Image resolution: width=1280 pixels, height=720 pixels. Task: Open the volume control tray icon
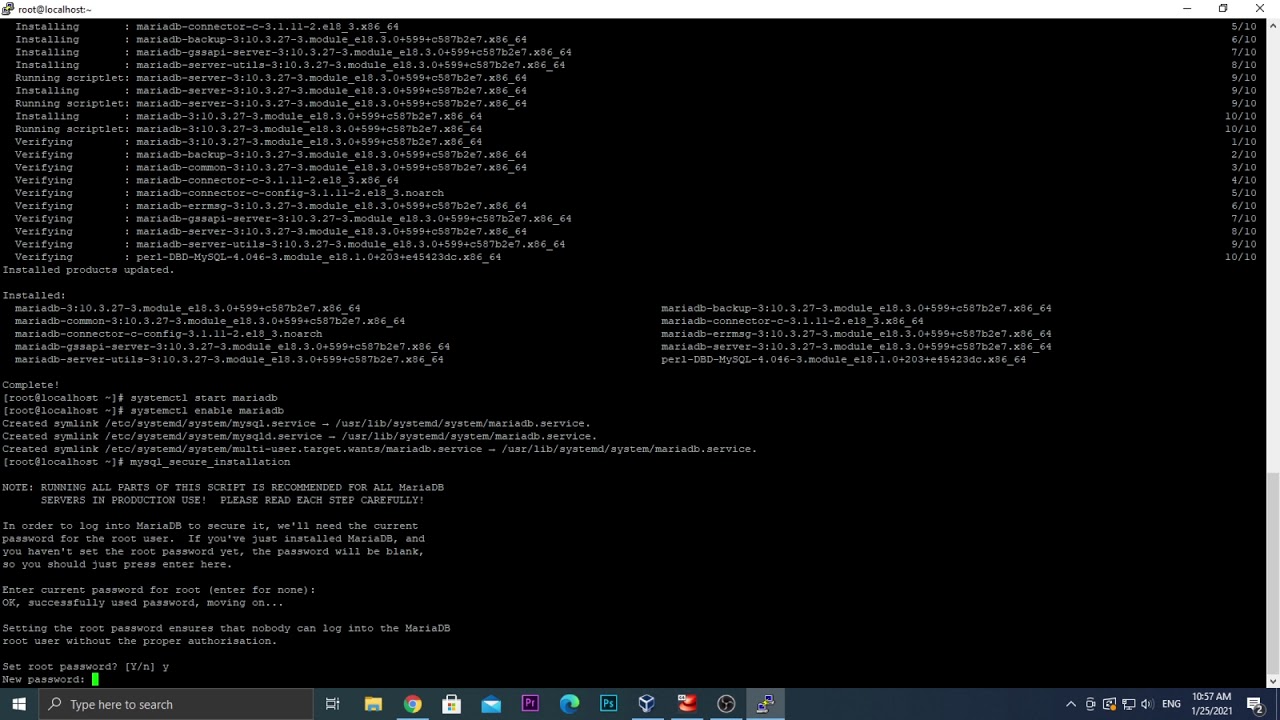[1146, 704]
